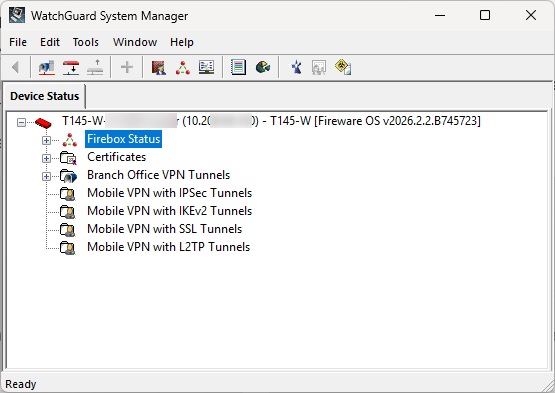Click the grayed plus Add Device icon
This screenshot has width=555, height=393.
click(x=127, y=67)
